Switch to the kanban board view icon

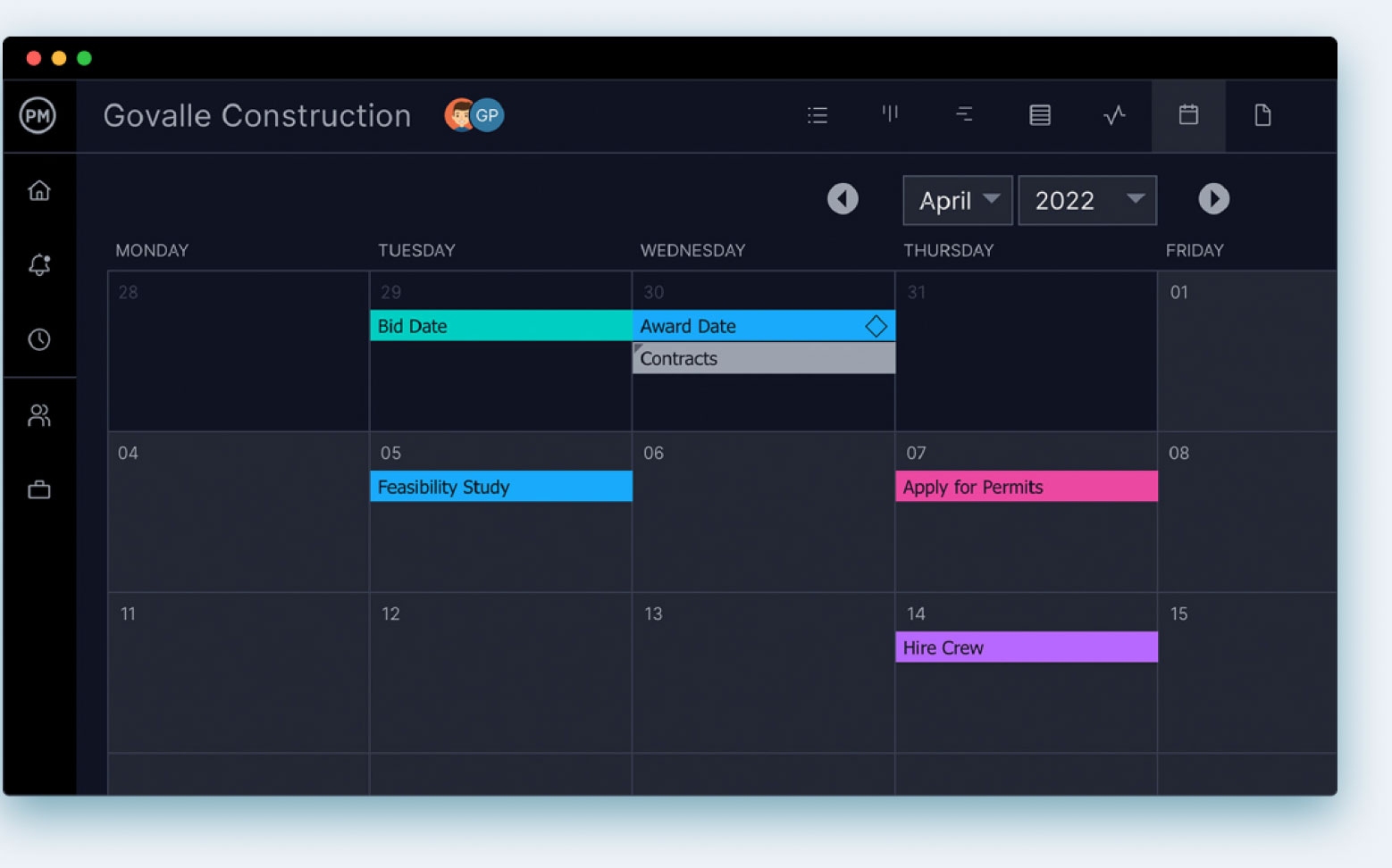(x=890, y=114)
